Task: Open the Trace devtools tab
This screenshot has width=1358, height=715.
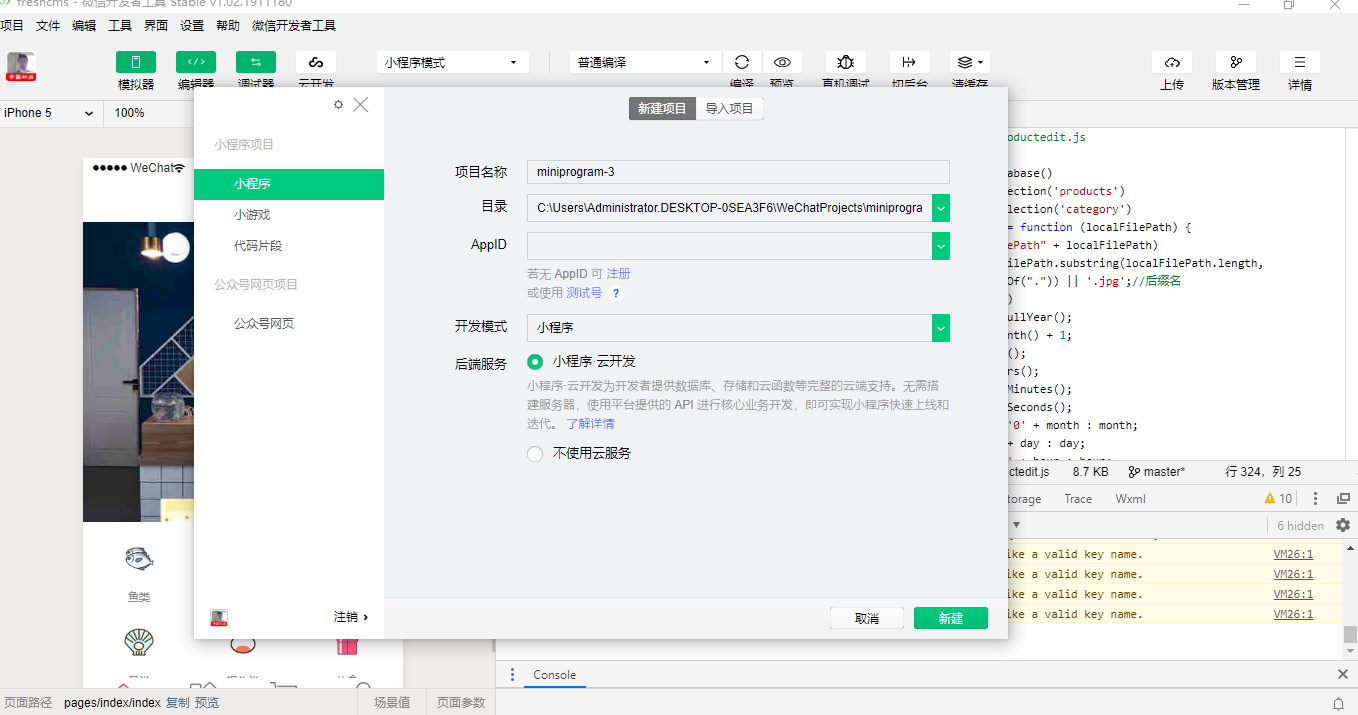Action: (x=1078, y=498)
